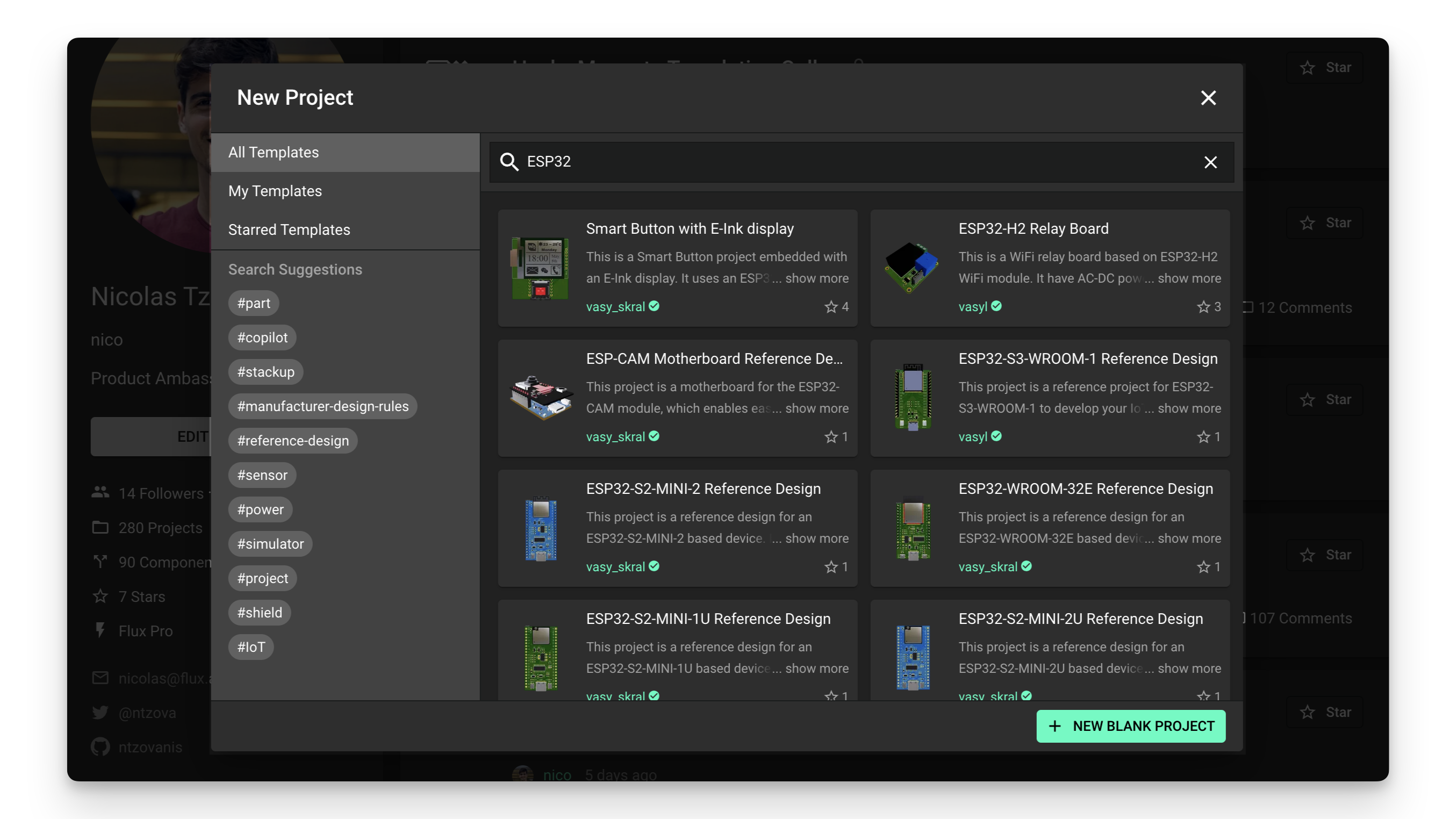Screen dimensions: 1456x819
Task: Open vasyl profile on ESP32-S3-WROOM-1 card
Action: pyautogui.click(x=972, y=437)
